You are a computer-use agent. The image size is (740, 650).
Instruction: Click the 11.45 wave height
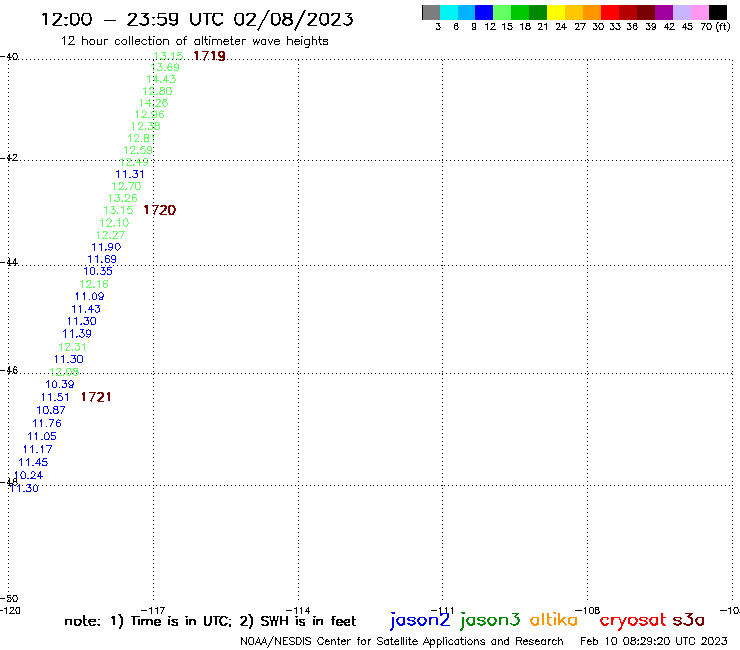33,463
